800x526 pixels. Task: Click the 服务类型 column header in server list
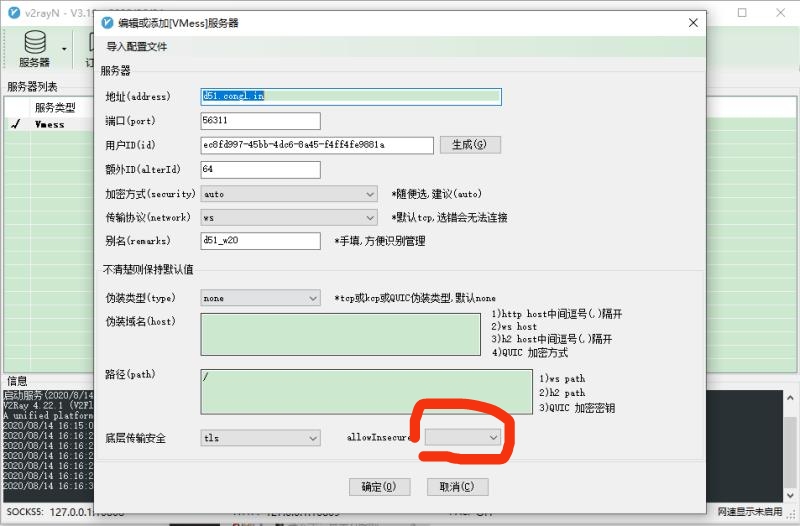[x=55, y=108]
